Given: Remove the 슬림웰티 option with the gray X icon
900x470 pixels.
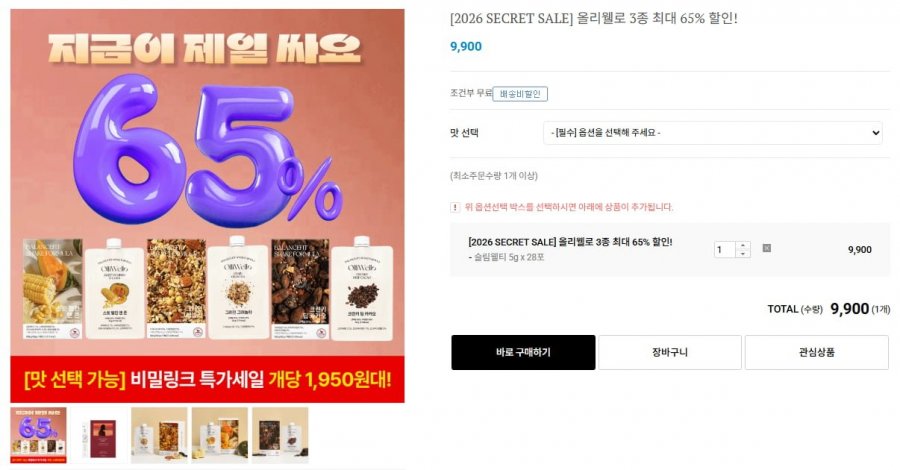Looking at the screenshot, I should 766,248.
